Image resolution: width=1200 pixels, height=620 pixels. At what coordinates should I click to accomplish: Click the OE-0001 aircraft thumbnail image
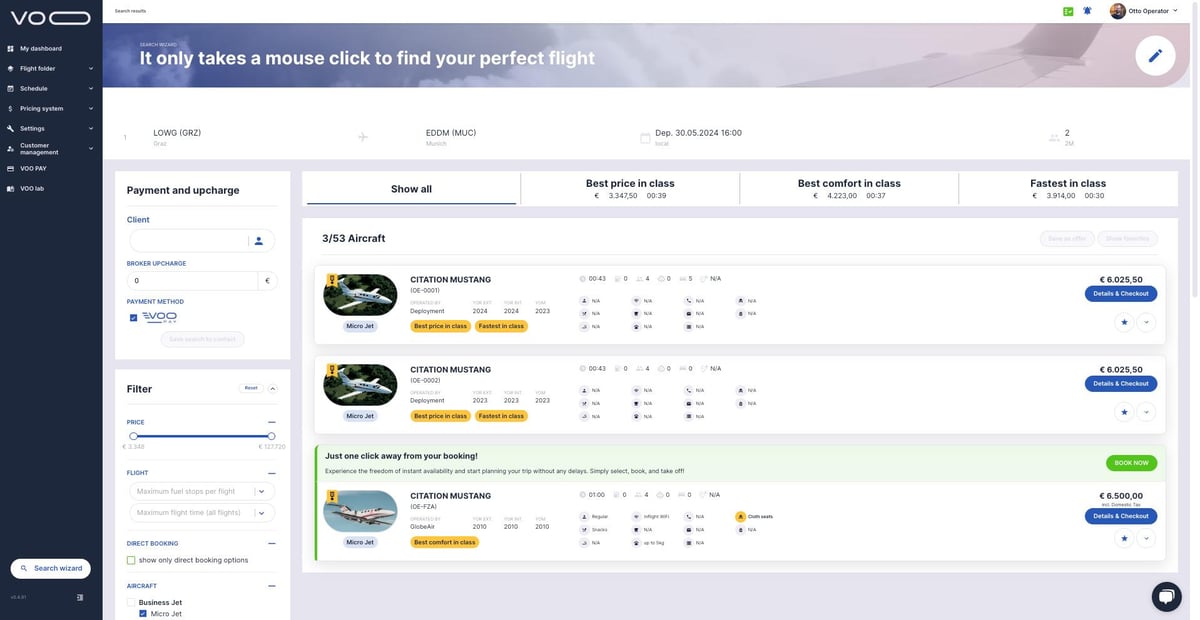point(360,295)
